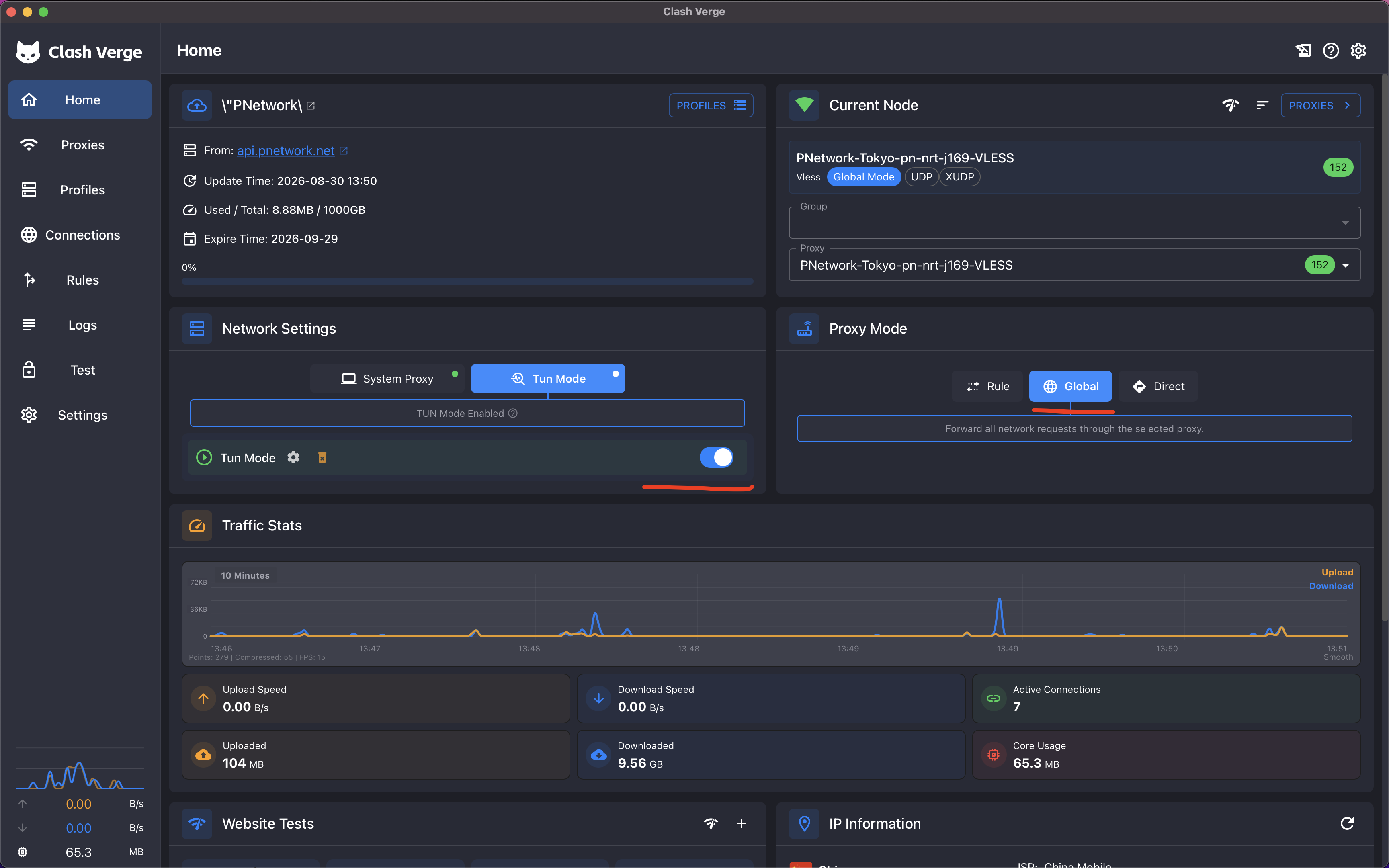
Task: Open the api.pnetwork.net link
Action: [x=286, y=150]
